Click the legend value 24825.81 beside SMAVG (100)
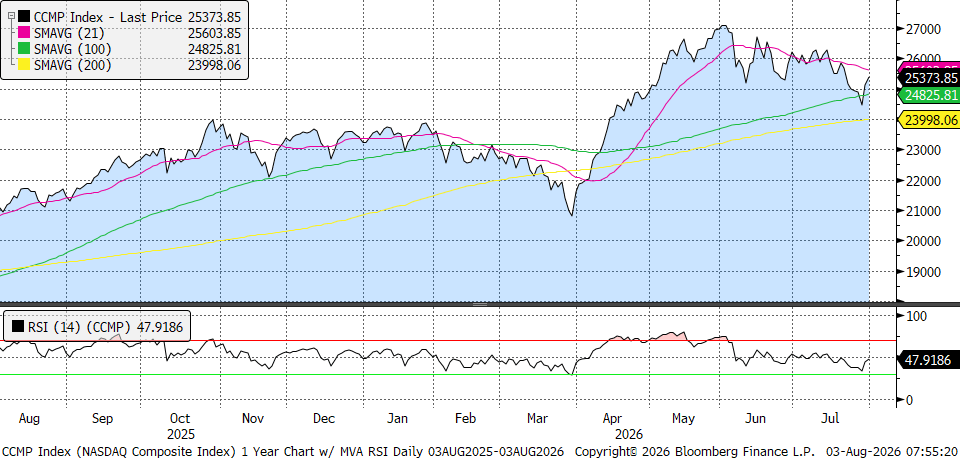 [x=216, y=50]
